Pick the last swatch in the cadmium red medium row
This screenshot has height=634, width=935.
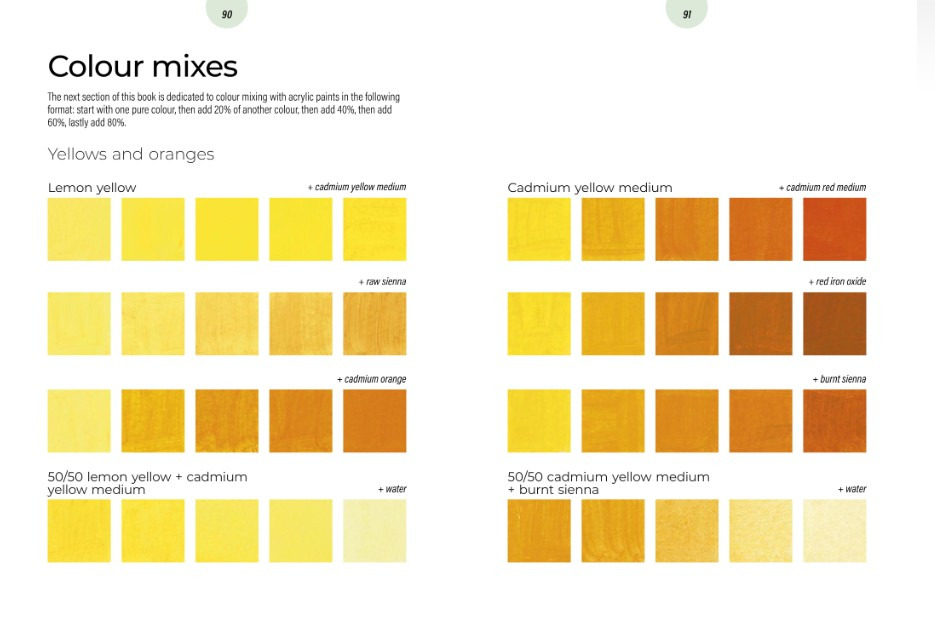[x=834, y=229]
